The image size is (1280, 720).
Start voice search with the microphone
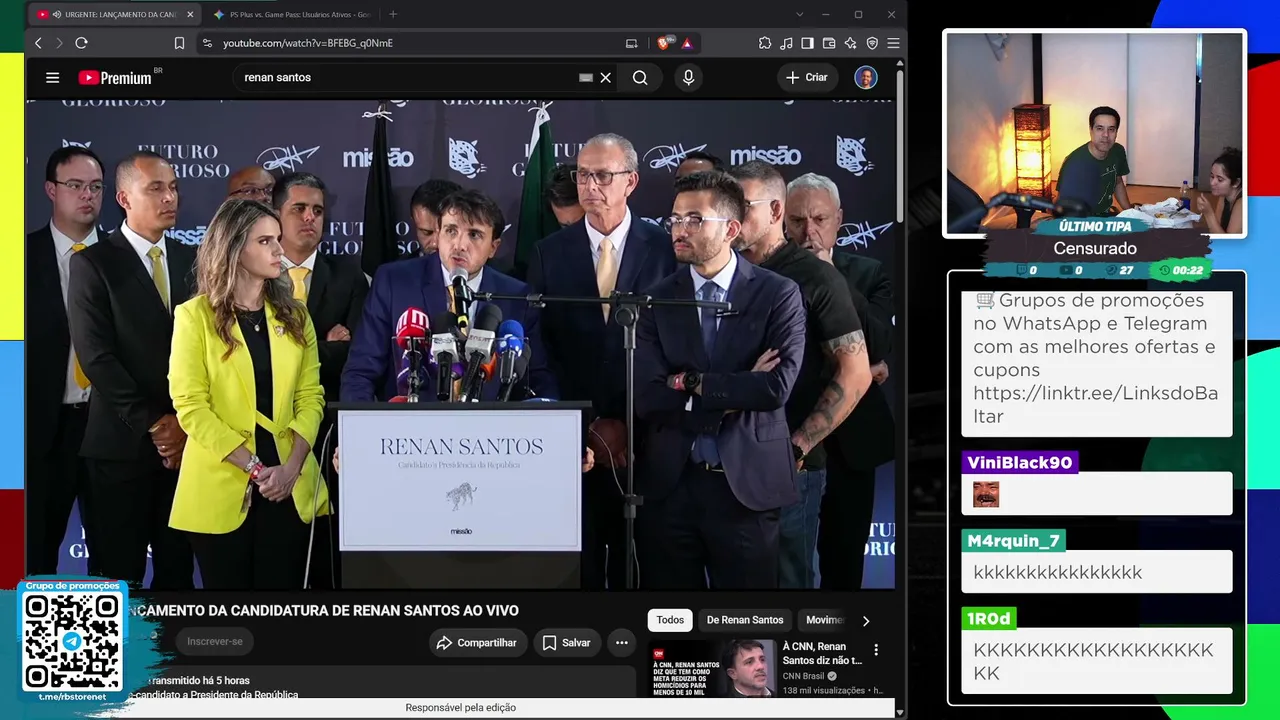pyautogui.click(x=688, y=77)
